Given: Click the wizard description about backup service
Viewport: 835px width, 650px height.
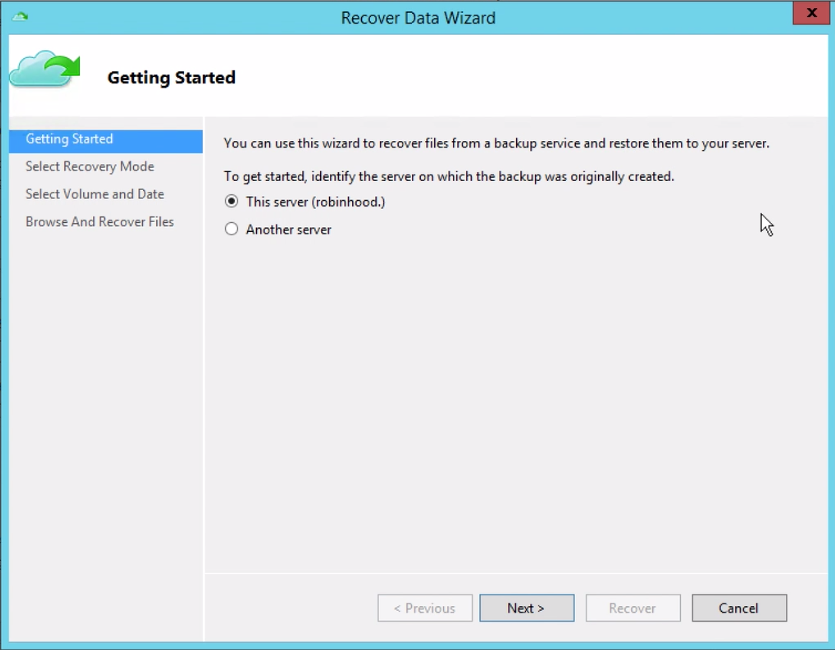Looking at the screenshot, I should click(x=496, y=144).
